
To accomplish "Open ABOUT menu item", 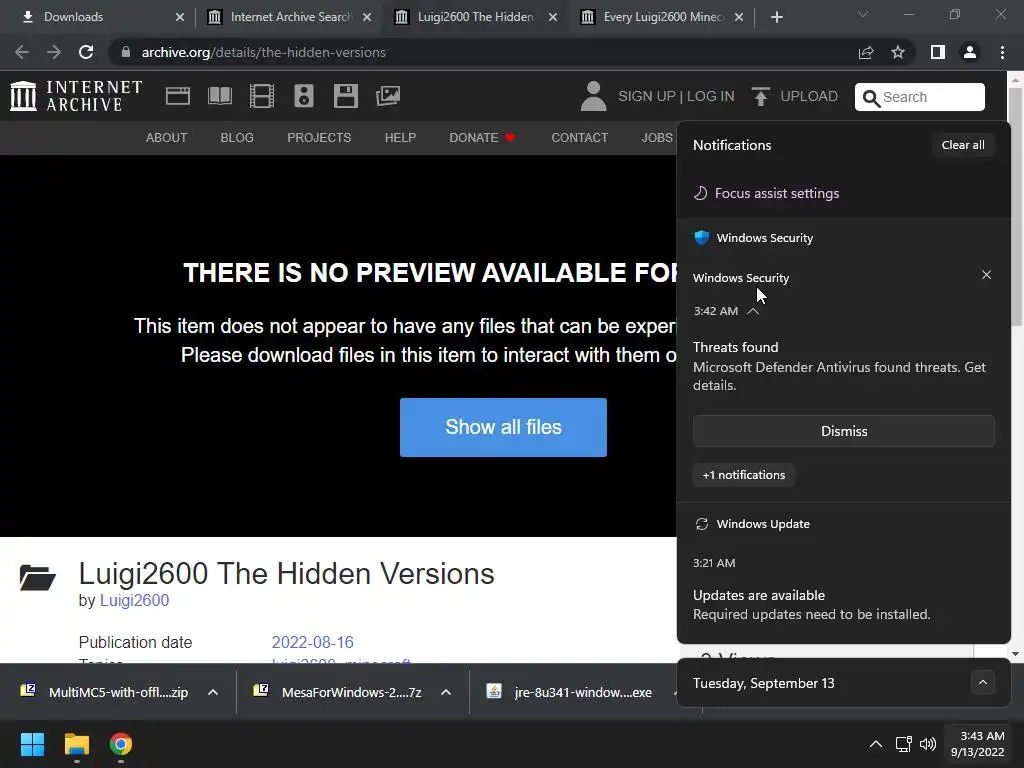I will tap(167, 138).
